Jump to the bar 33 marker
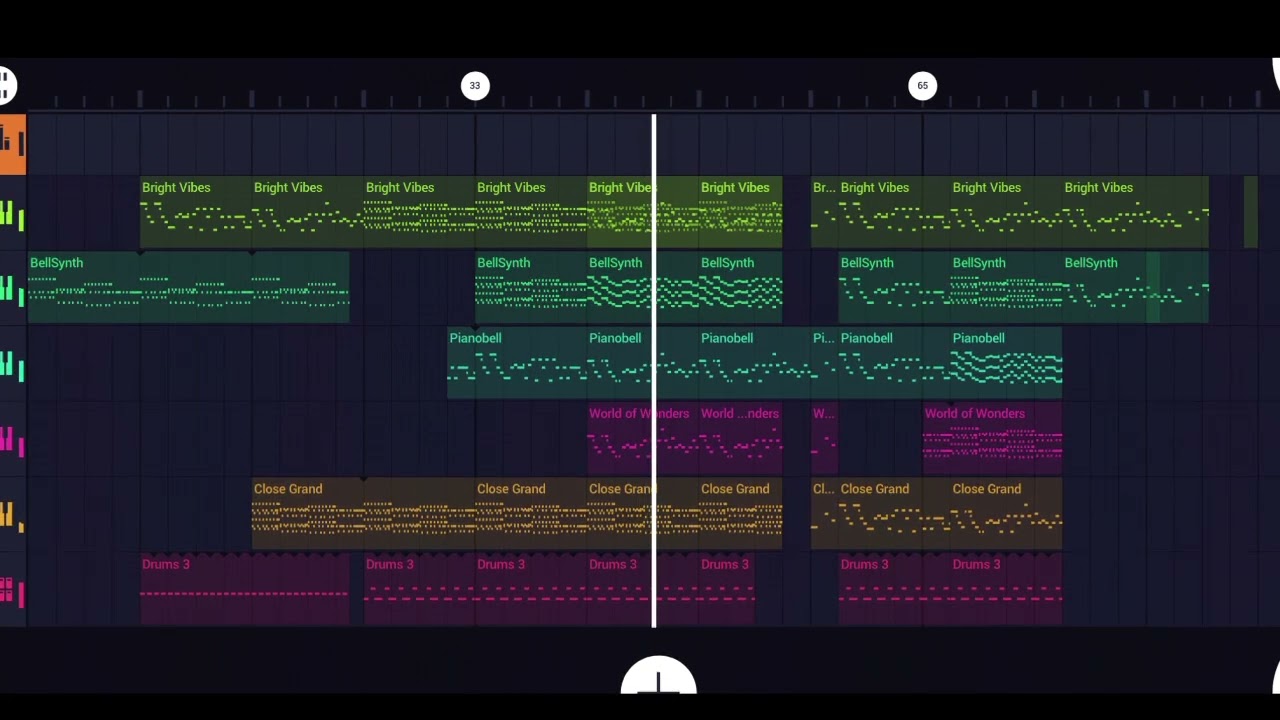This screenshot has height=720, width=1280. tap(475, 86)
